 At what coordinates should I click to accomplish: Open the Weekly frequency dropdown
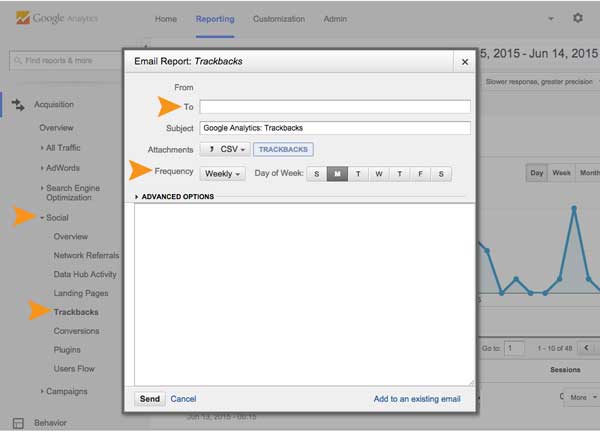click(x=222, y=174)
